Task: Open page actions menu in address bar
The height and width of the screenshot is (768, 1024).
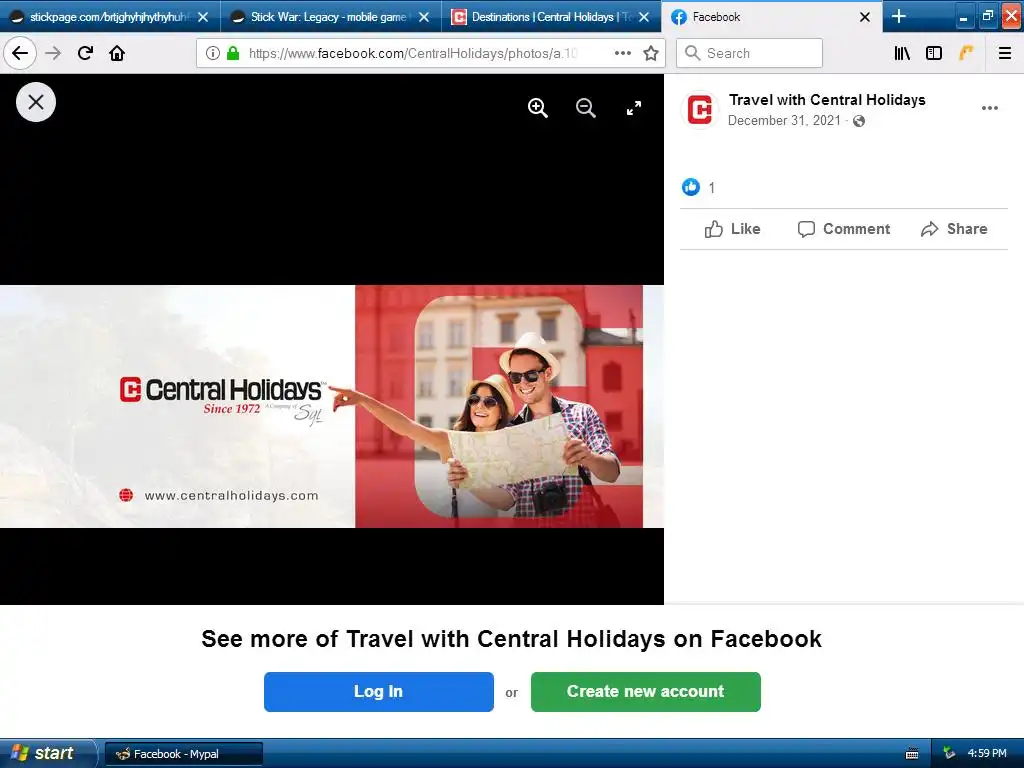Action: (x=622, y=54)
